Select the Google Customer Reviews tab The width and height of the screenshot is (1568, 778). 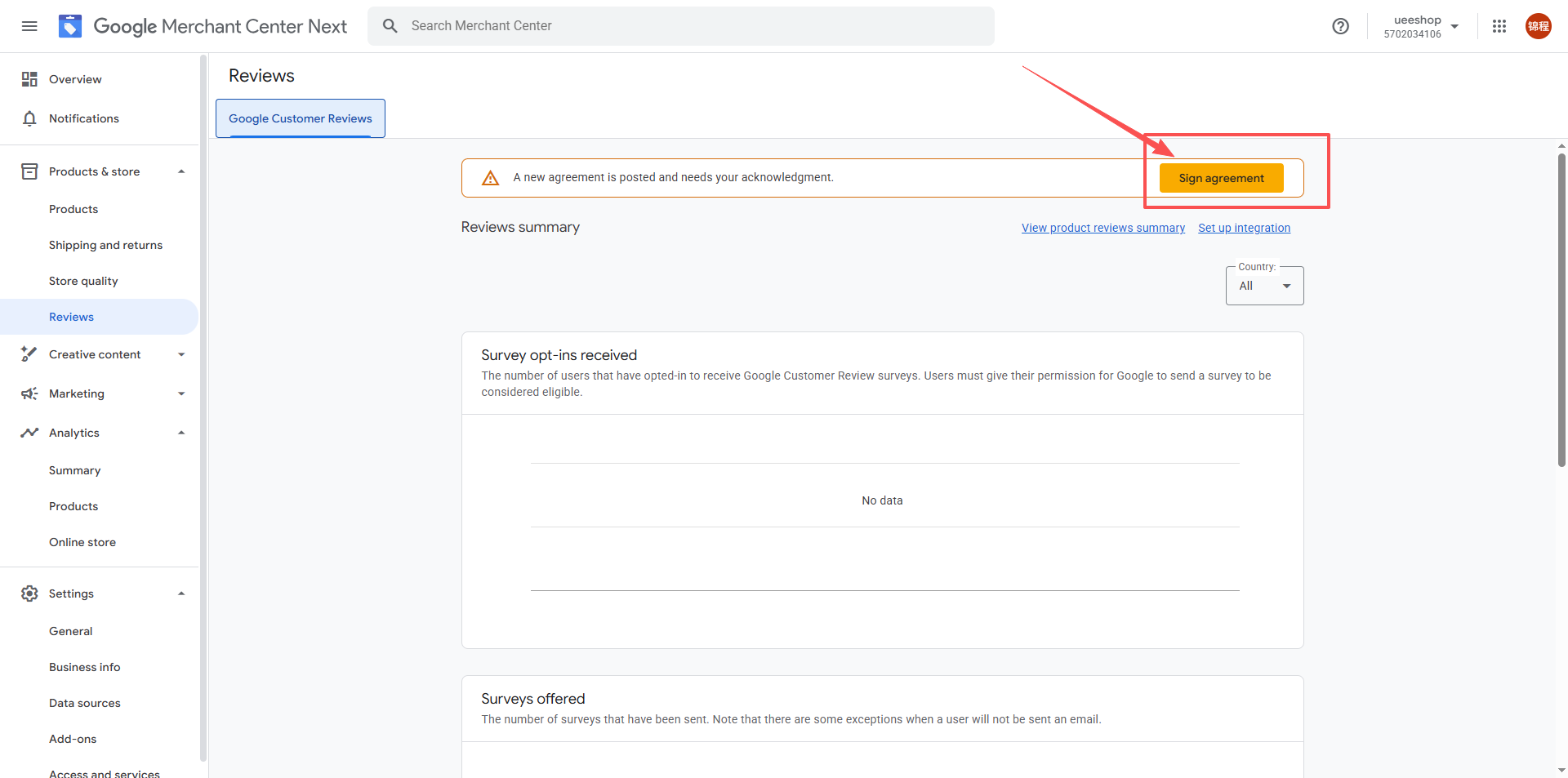(301, 118)
